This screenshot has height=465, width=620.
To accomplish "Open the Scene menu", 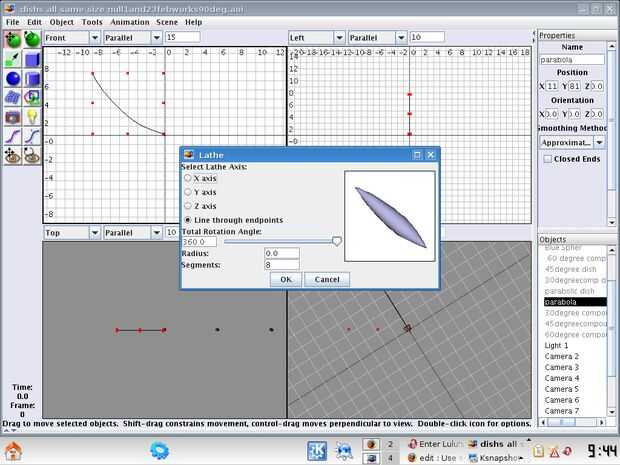I will pyautogui.click(x=167, y=22).
